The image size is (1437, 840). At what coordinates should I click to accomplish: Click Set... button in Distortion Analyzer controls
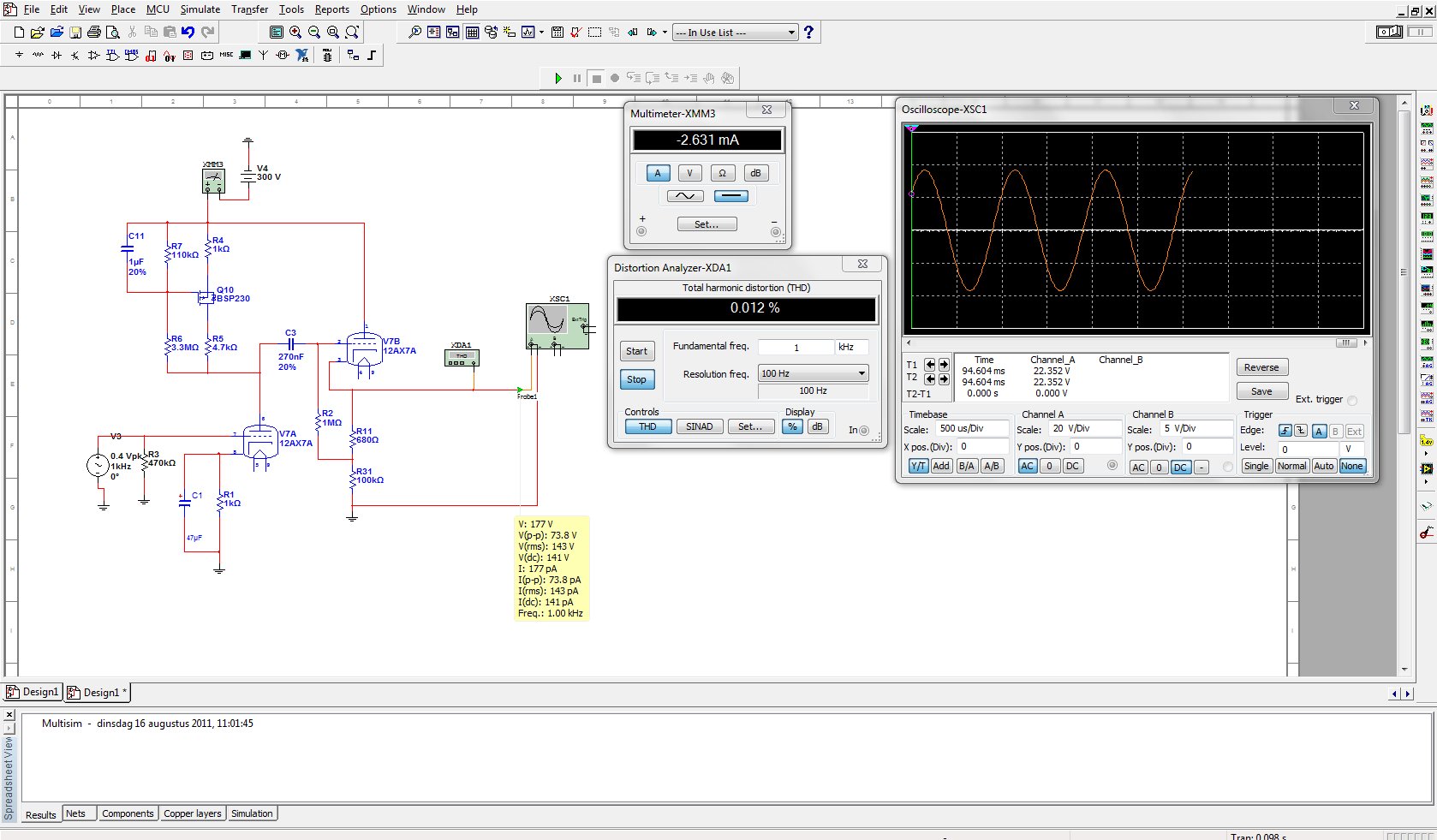[x=750, y=426]
